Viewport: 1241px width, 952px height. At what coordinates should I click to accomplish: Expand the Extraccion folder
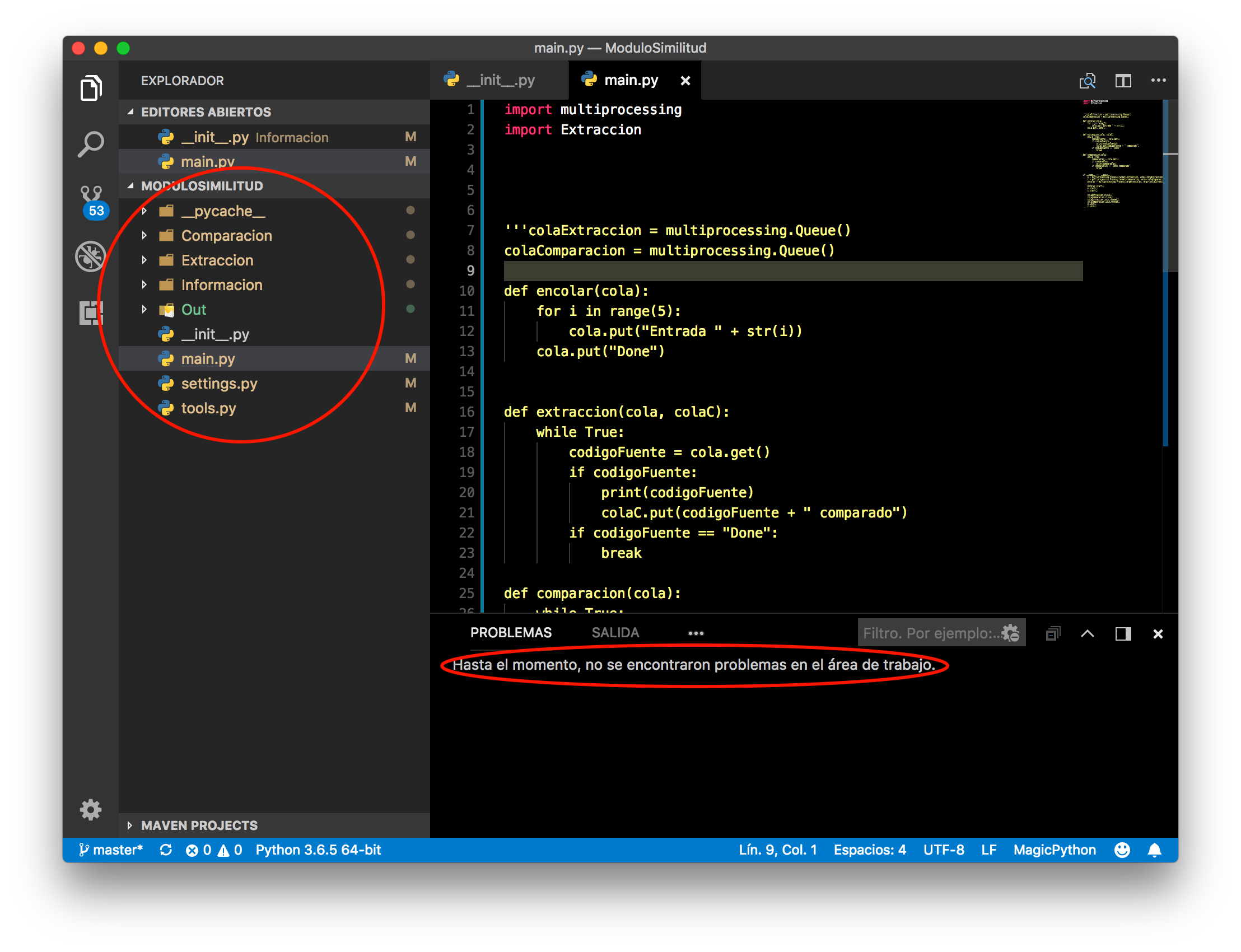274,260
